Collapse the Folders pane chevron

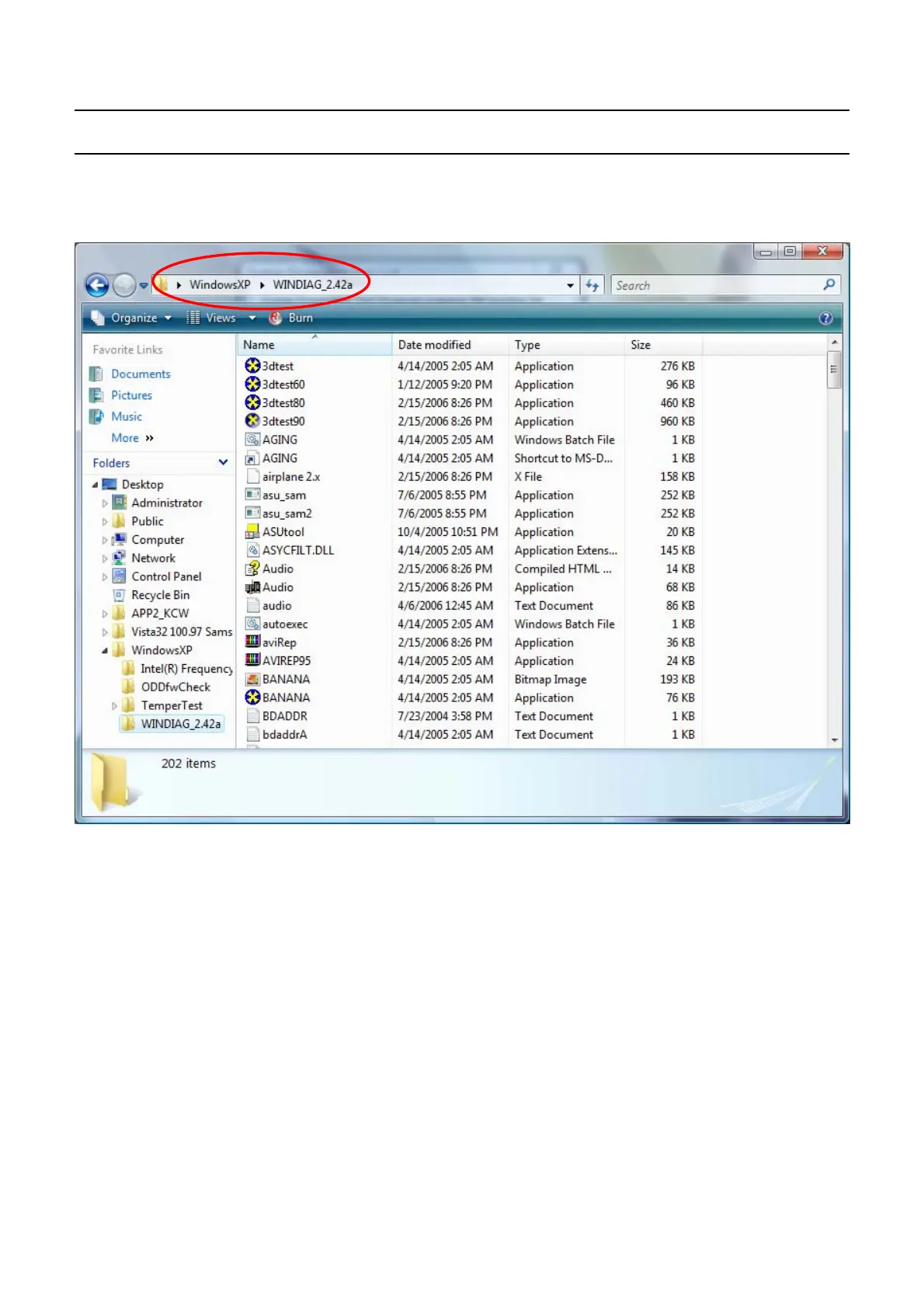(224, 462)
